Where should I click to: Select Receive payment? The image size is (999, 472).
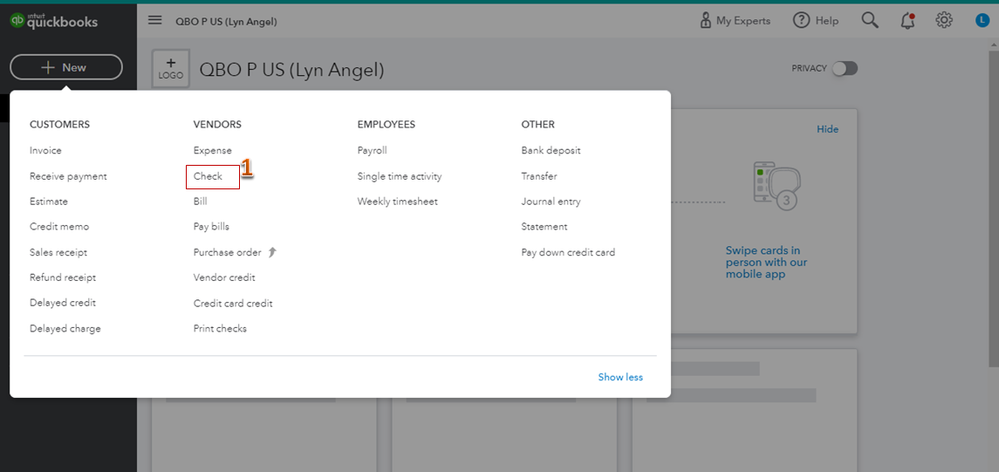pyautogui.click(x=68, y=176)
